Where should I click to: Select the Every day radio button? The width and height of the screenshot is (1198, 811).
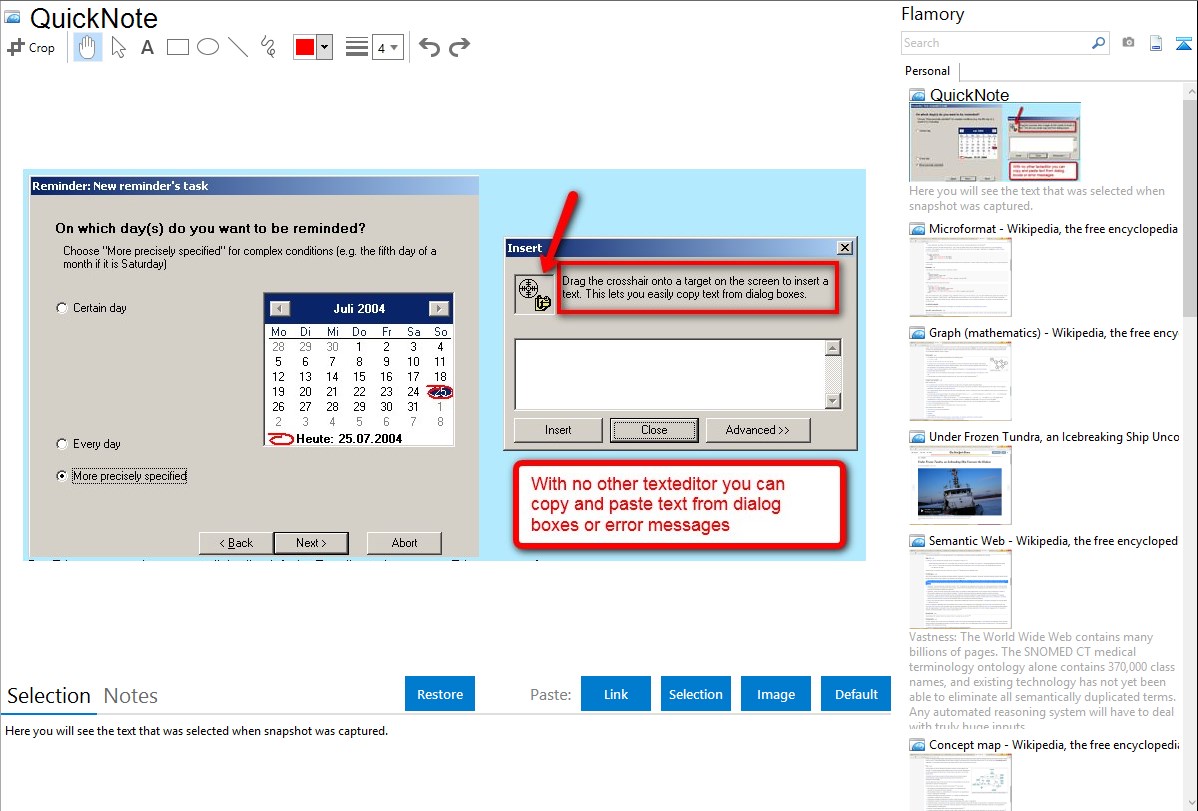click(x=62, y=444)
